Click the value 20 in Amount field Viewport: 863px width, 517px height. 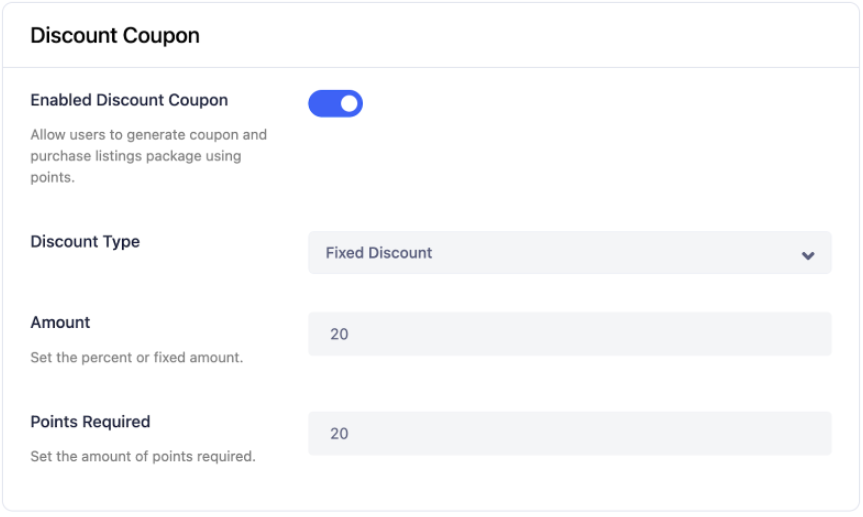[x=339, y=334]
